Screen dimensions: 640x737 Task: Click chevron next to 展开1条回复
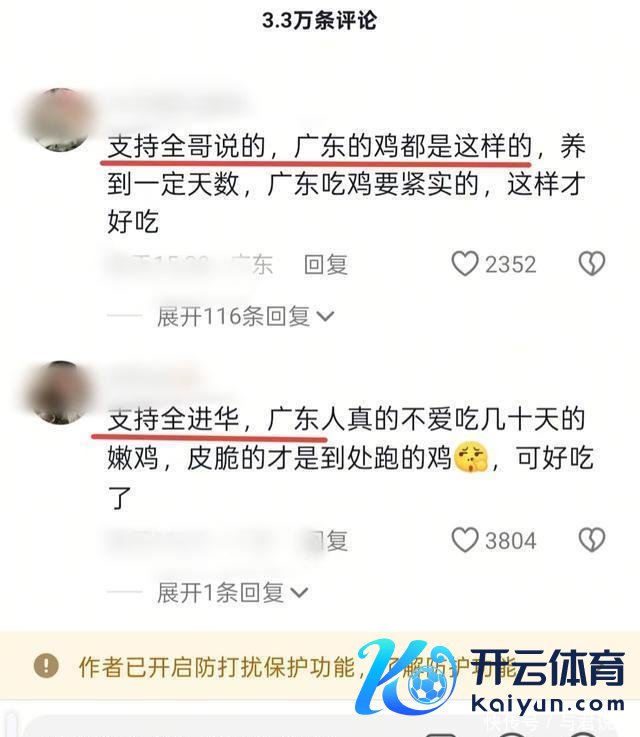[x=299, y=593]
